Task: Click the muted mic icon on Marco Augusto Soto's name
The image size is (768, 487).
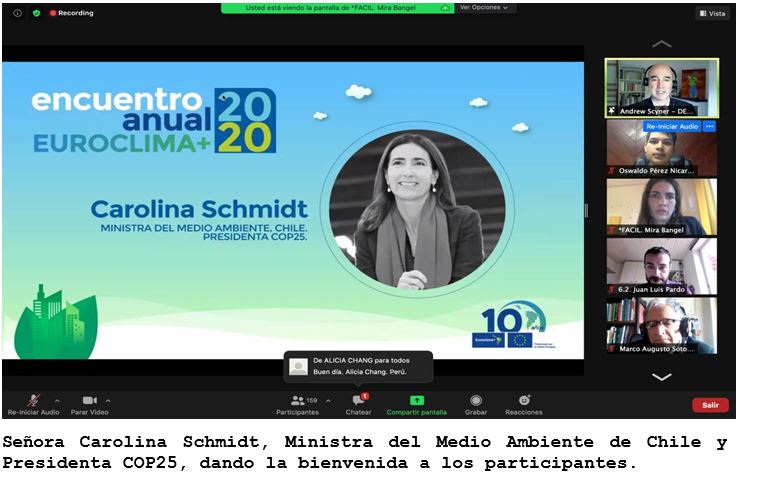Action: click(x=612, y=349)
